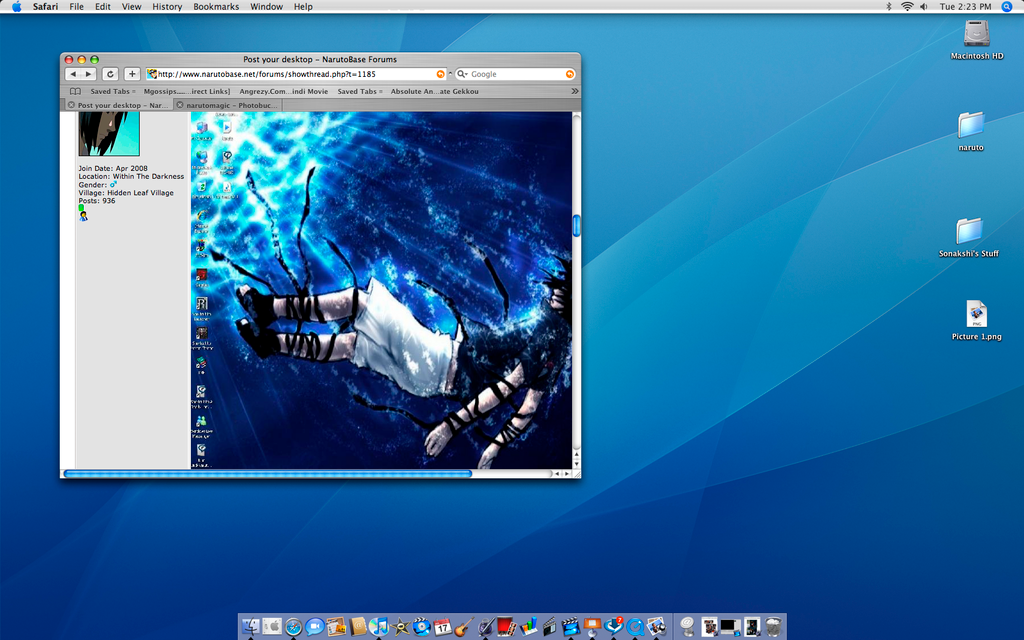Select the 'Sonakshi's Stuff' folder
This screenshot has width=1024, height=640.
(x=968, y=236)
